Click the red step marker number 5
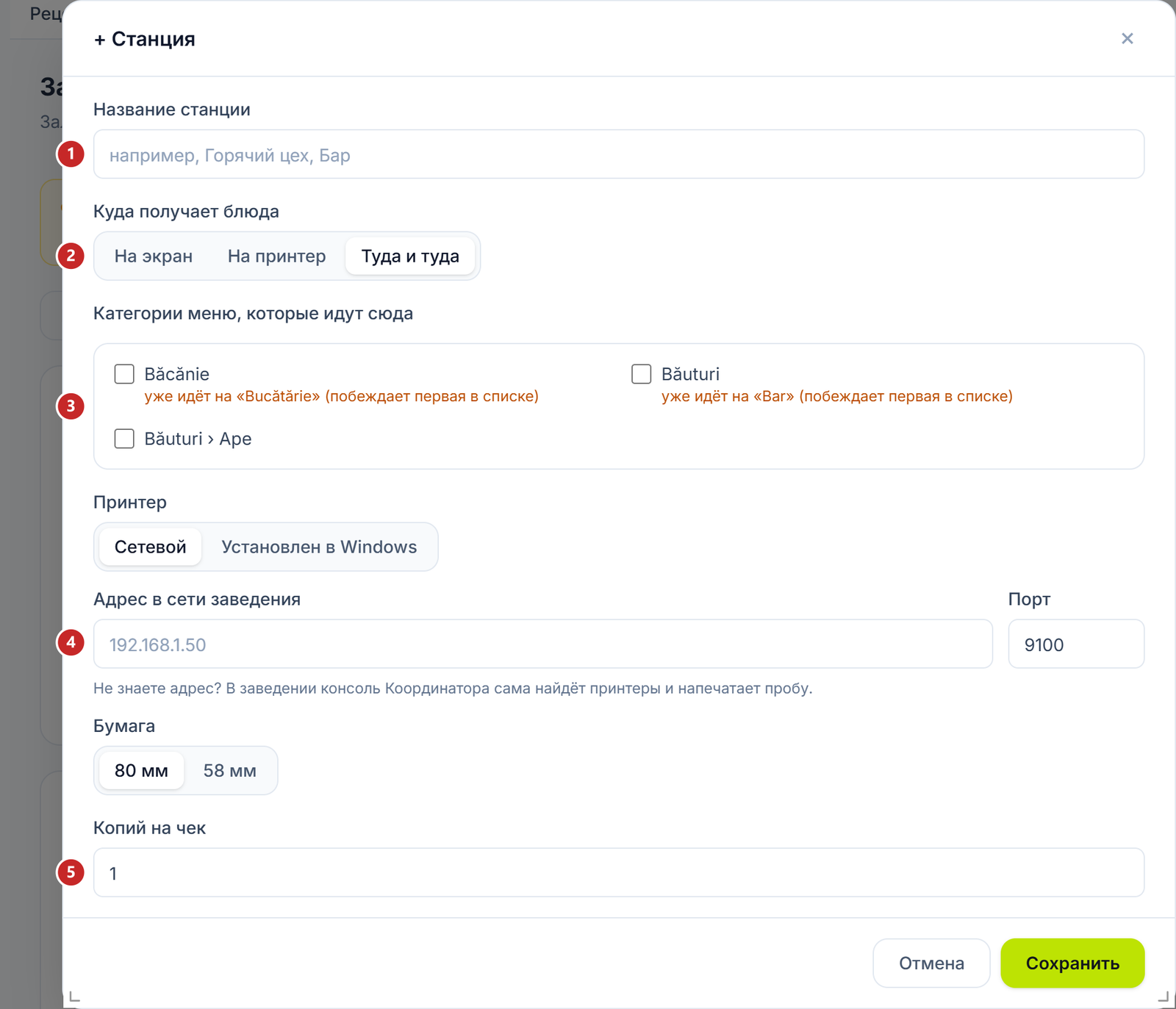Screen dimensions: 1176x1009 tap(71, 872)
